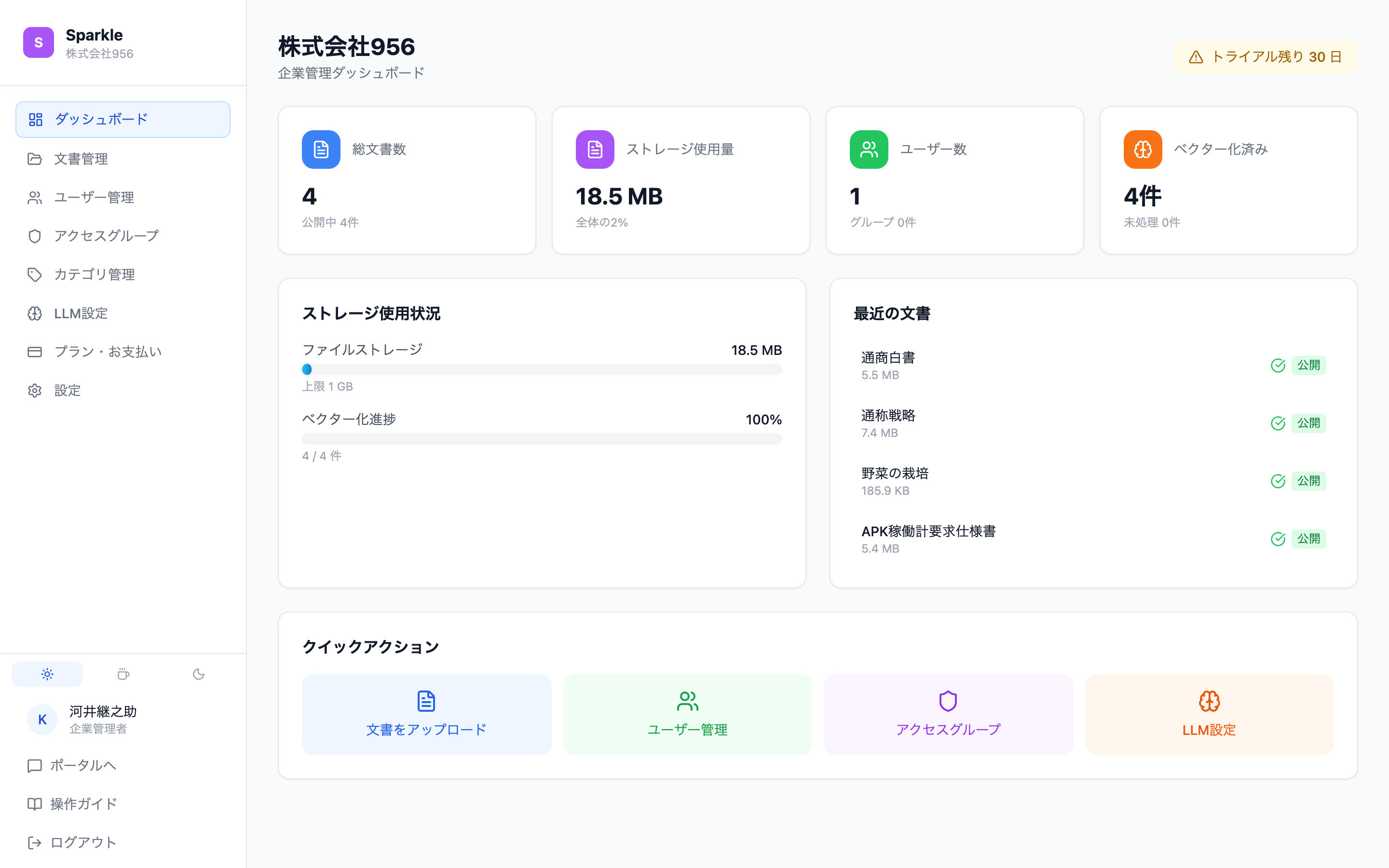The image size is (1389, 868).
Task: Click 公開 badge on 野菜の栽培 row
Action: (1308, 481)
